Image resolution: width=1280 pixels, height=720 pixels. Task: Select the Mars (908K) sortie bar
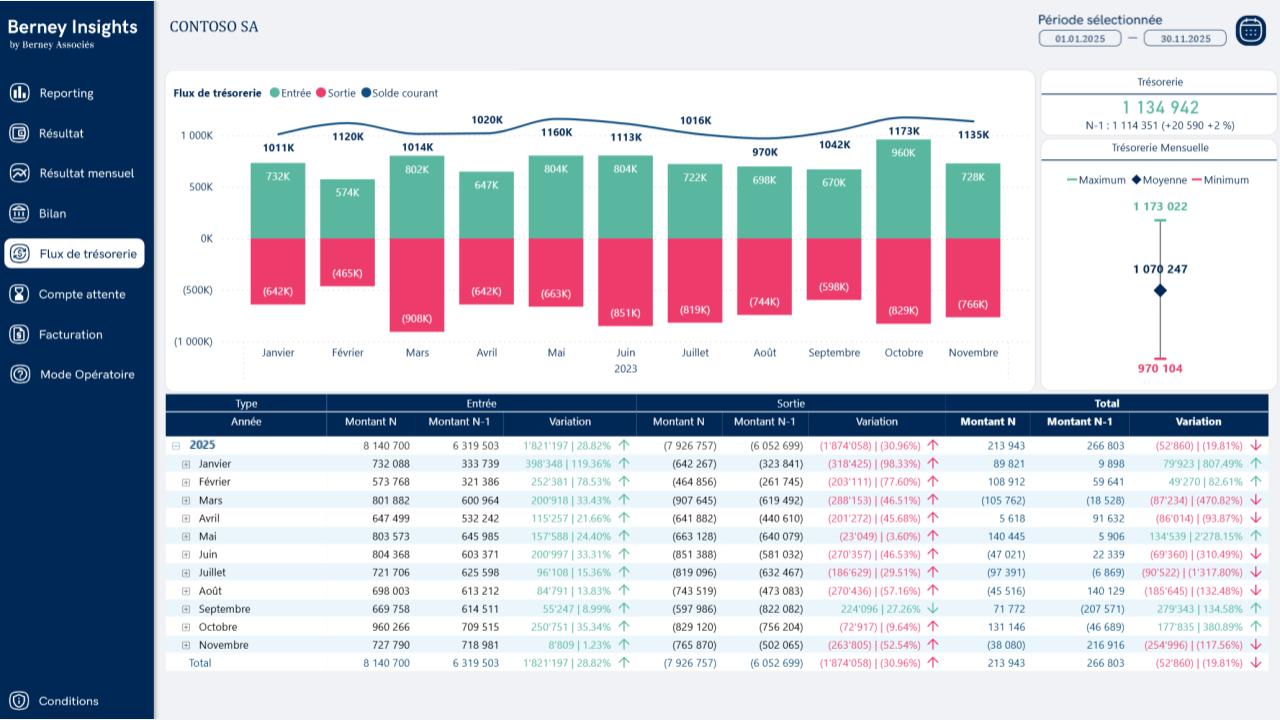(417, 285)
